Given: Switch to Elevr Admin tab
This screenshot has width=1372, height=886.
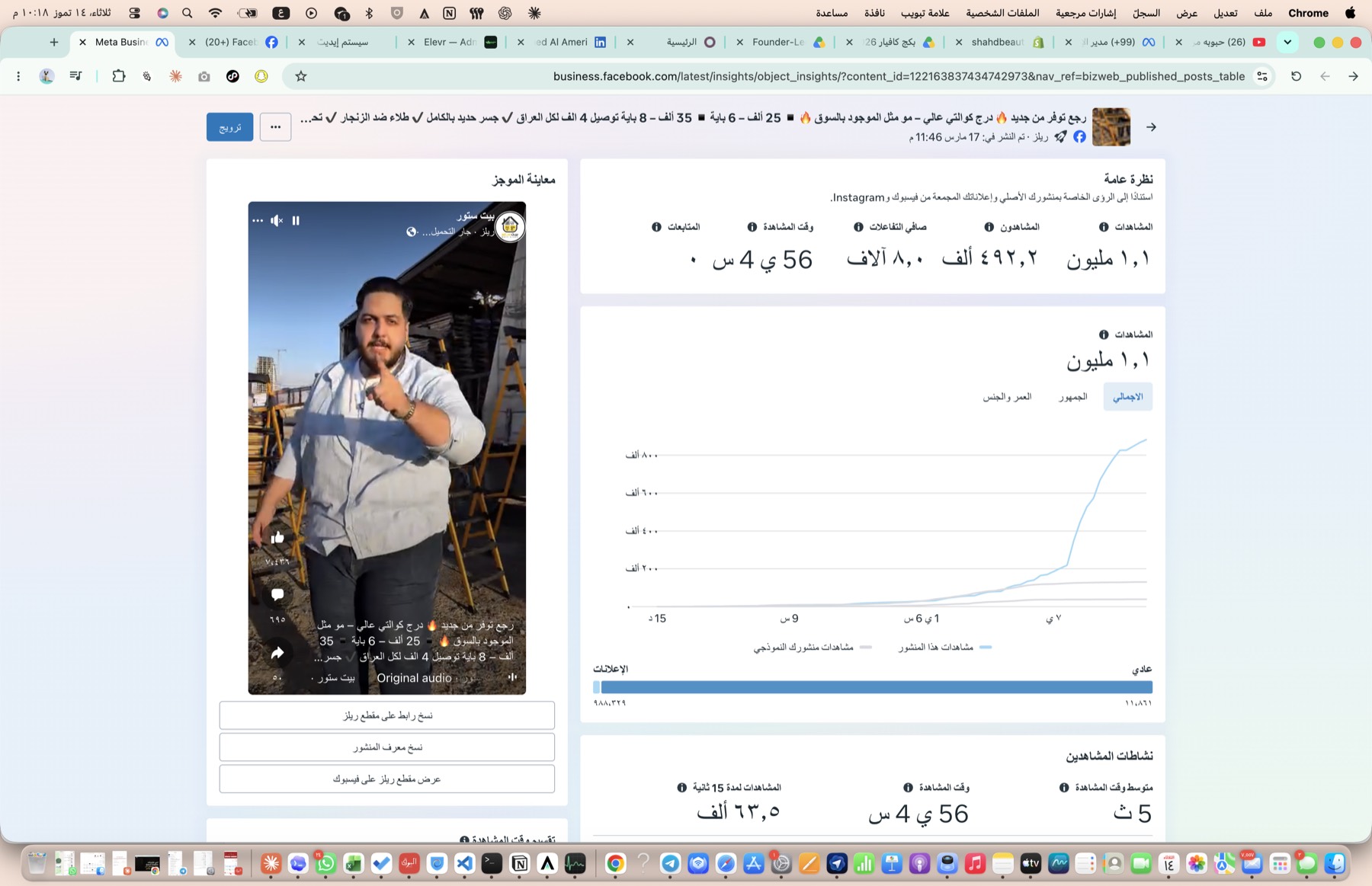Looking at the screenshot, I should click(451, 42).
